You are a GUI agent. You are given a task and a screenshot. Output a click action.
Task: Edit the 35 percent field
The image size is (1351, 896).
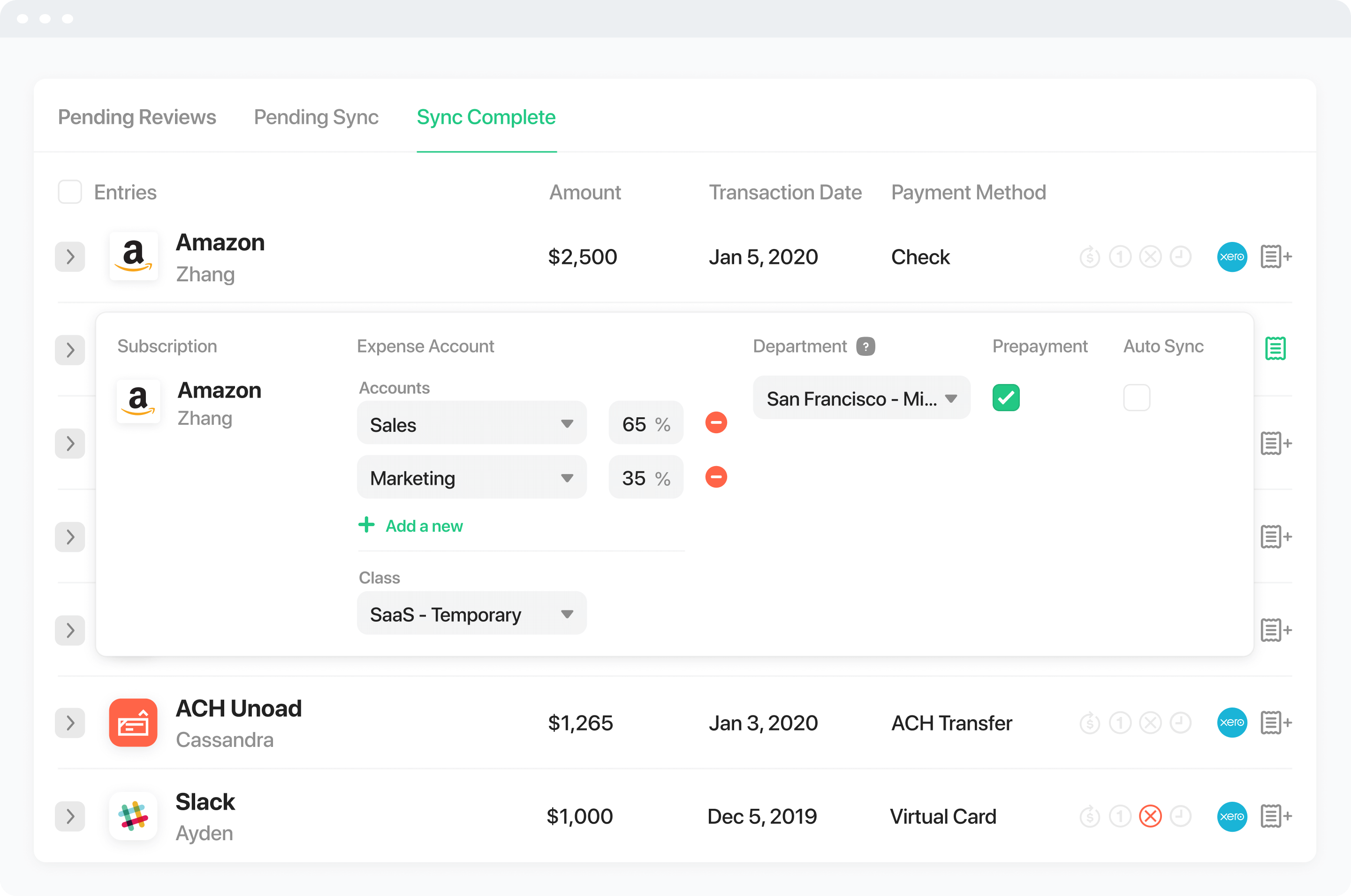(x=645, y=477)
